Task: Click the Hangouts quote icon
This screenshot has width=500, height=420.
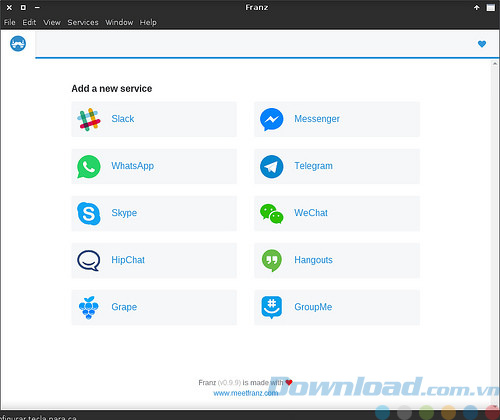Action: [x=272, y=260]
